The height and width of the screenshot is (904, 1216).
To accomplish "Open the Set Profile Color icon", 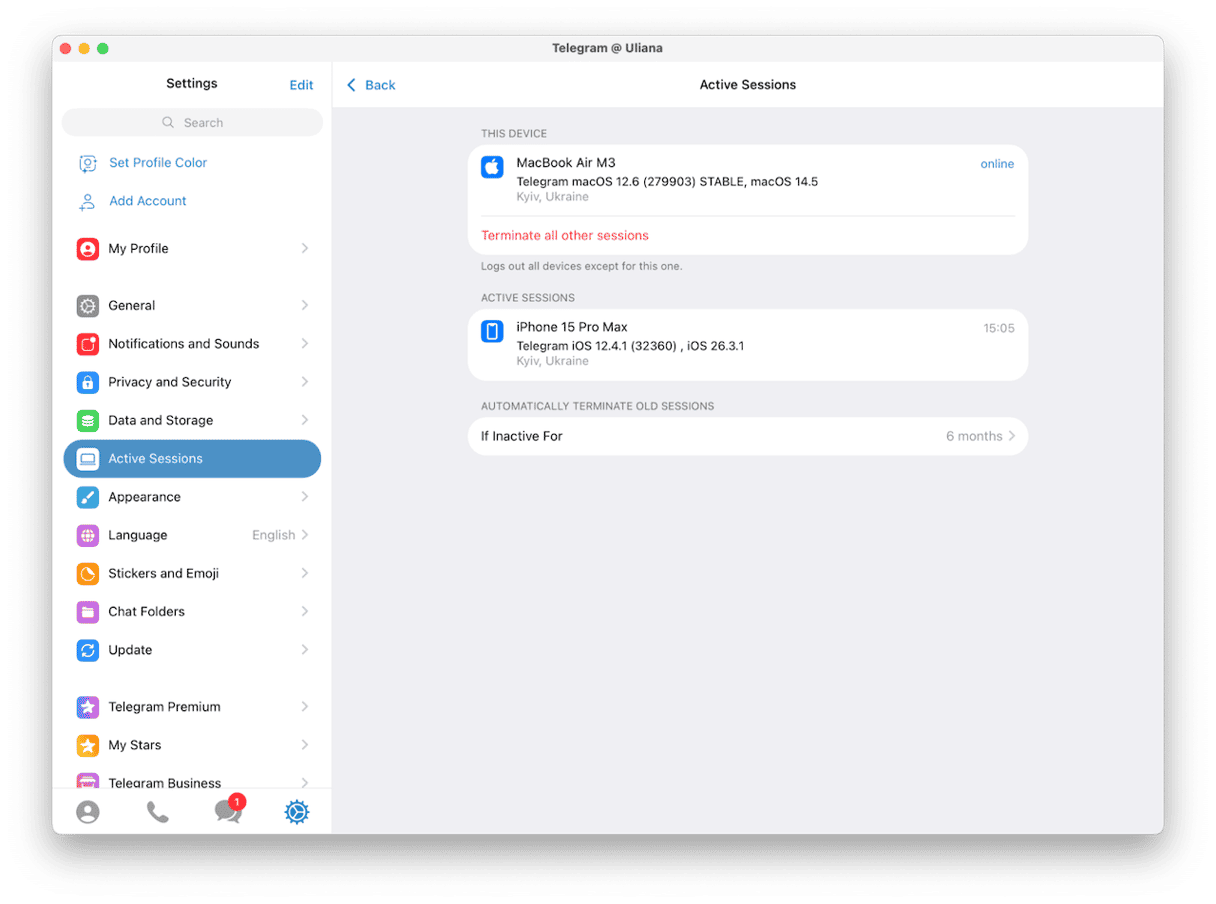I will (x=88, y=162).
